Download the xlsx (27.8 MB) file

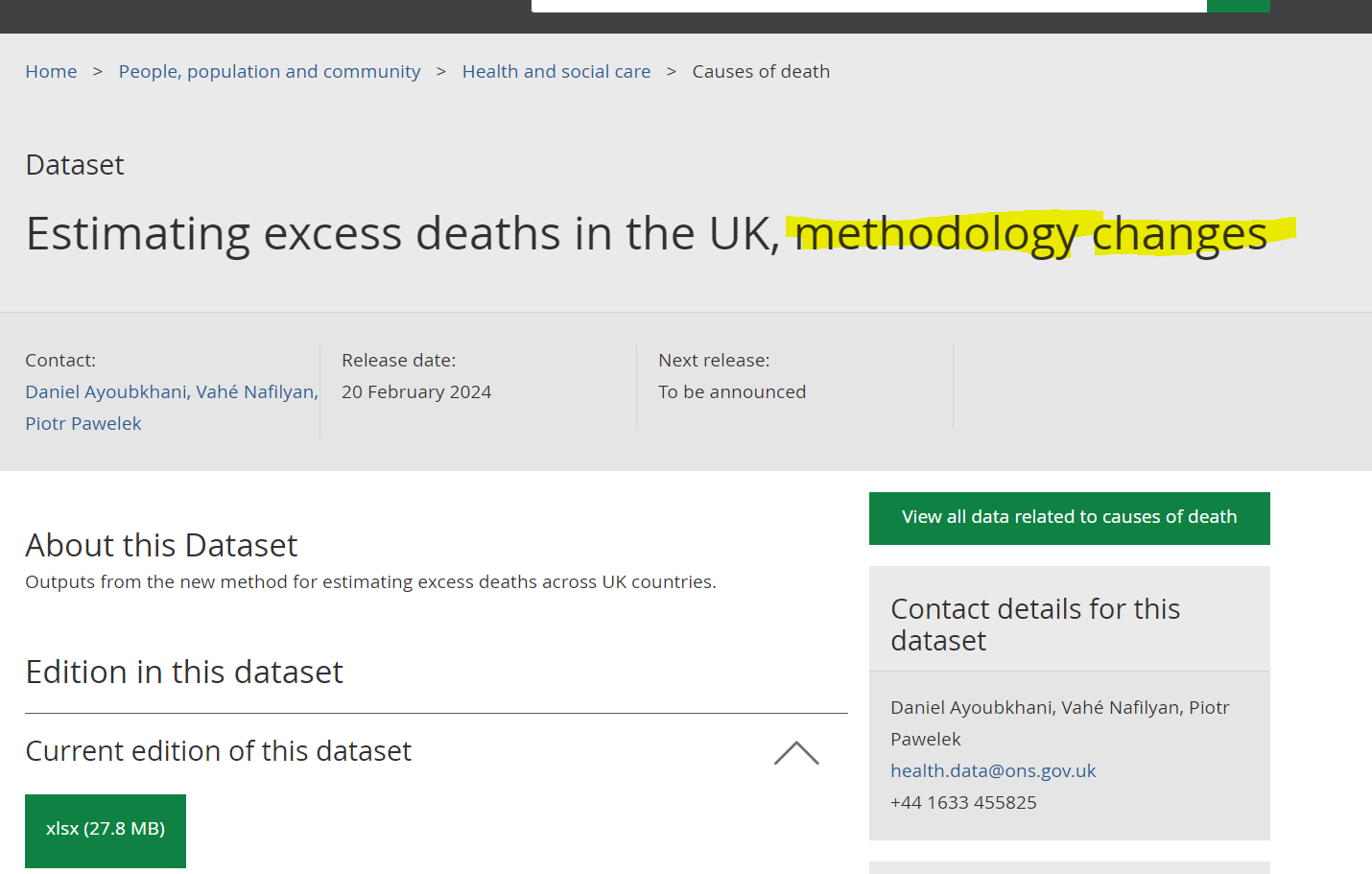pyautogui.click(x=106, y=829)
